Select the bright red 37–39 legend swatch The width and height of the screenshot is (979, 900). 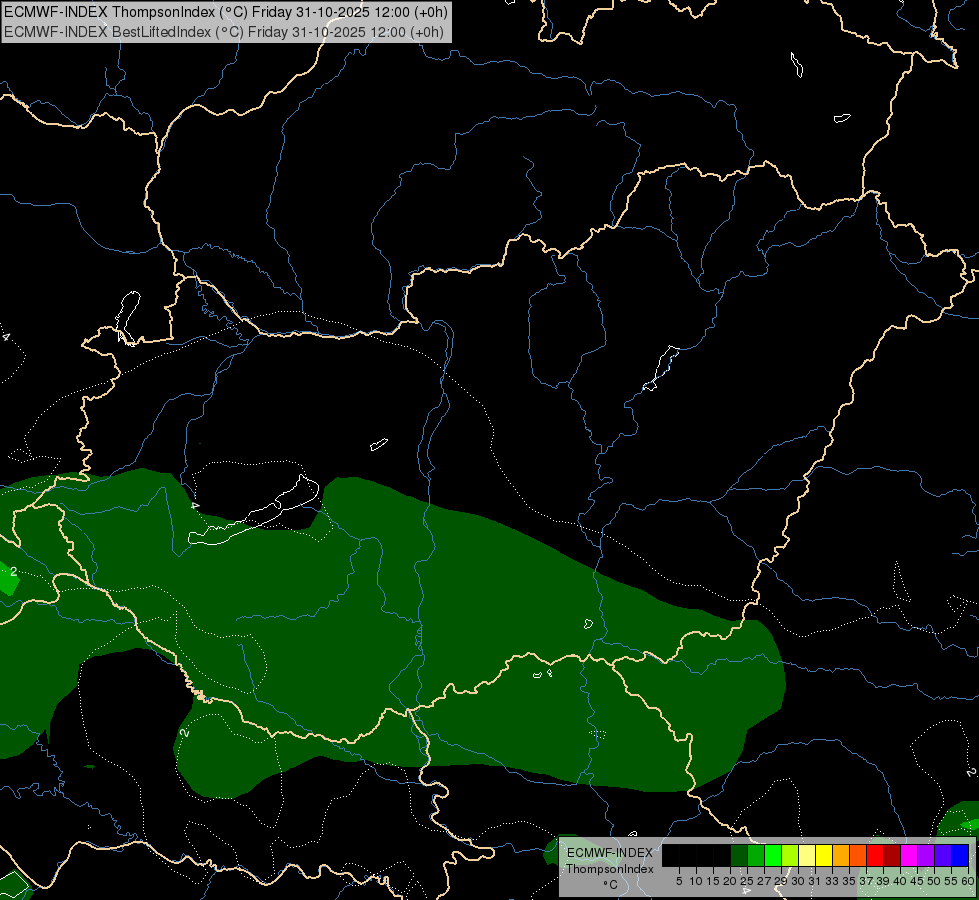pos(875,855)
